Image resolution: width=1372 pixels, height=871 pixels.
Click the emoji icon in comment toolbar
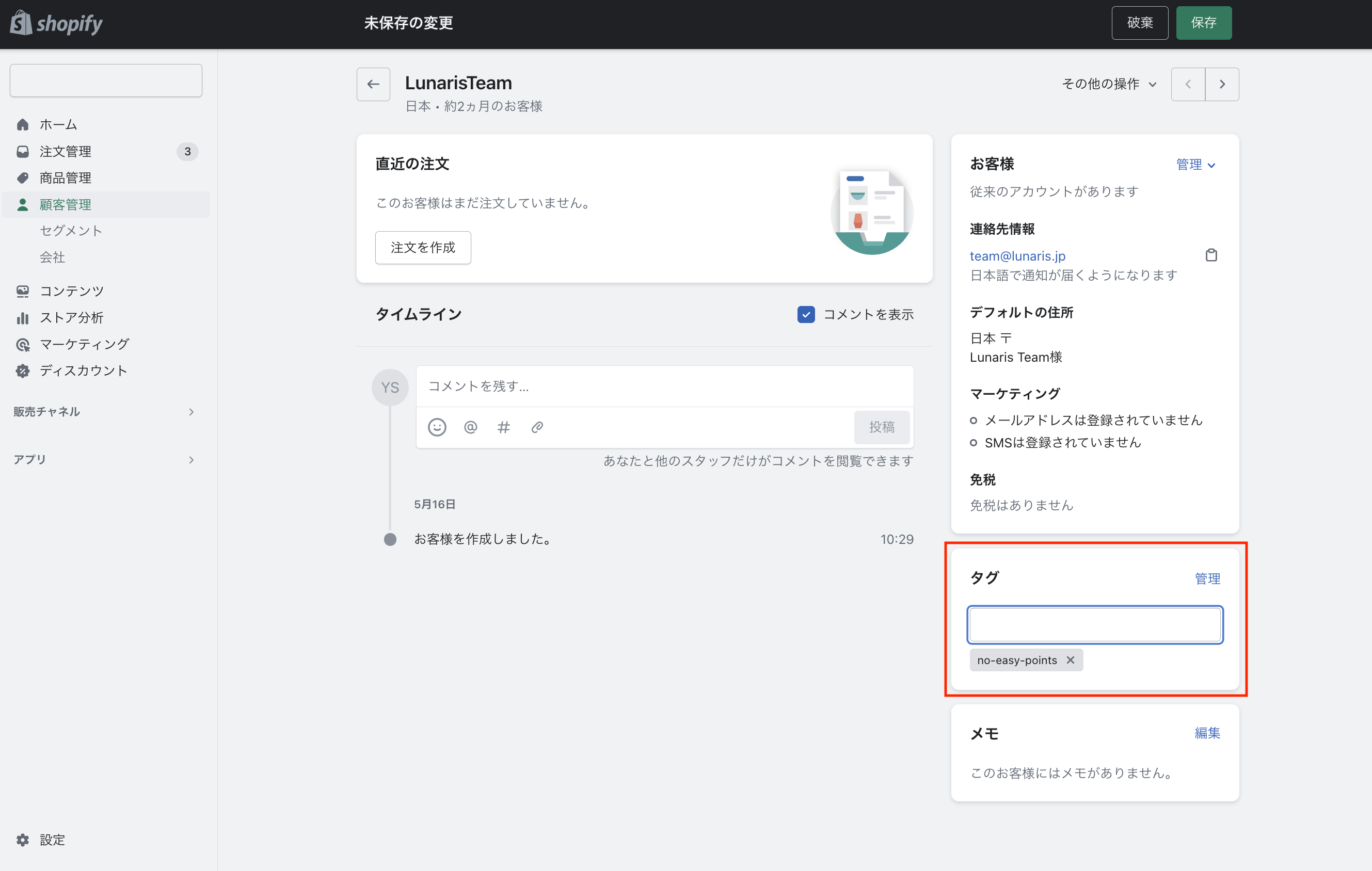tap(437, 427)
